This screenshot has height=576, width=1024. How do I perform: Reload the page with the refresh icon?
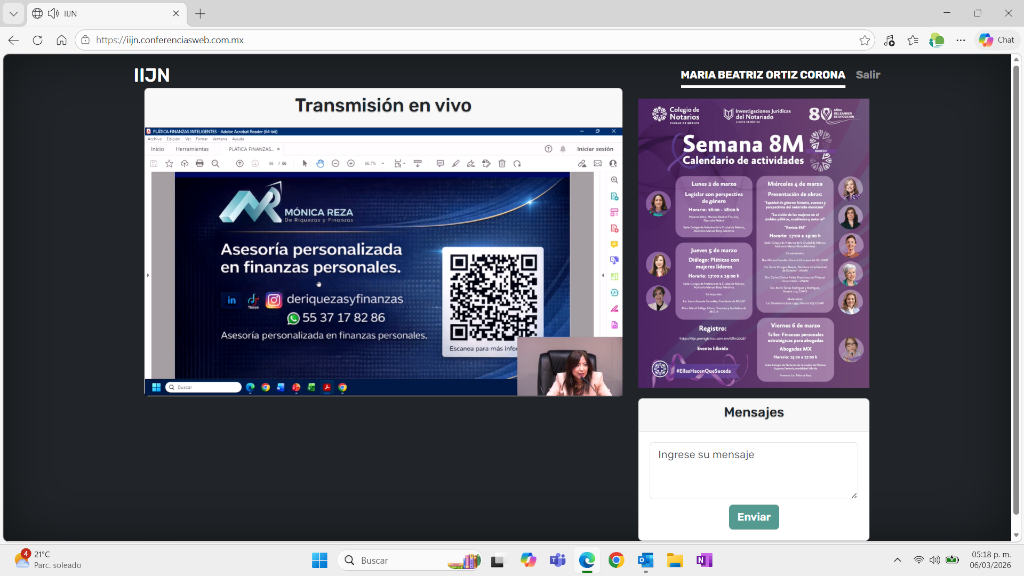click(x=37, y=40)
